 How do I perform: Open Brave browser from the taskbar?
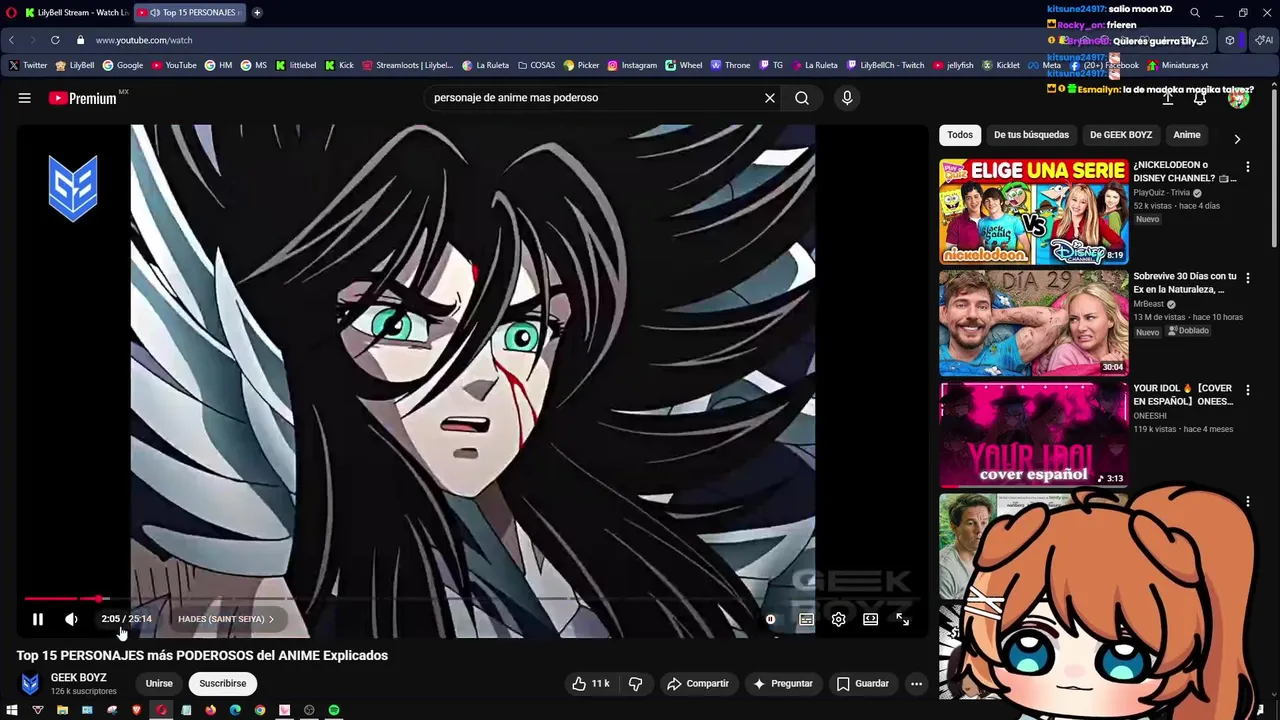137,710
